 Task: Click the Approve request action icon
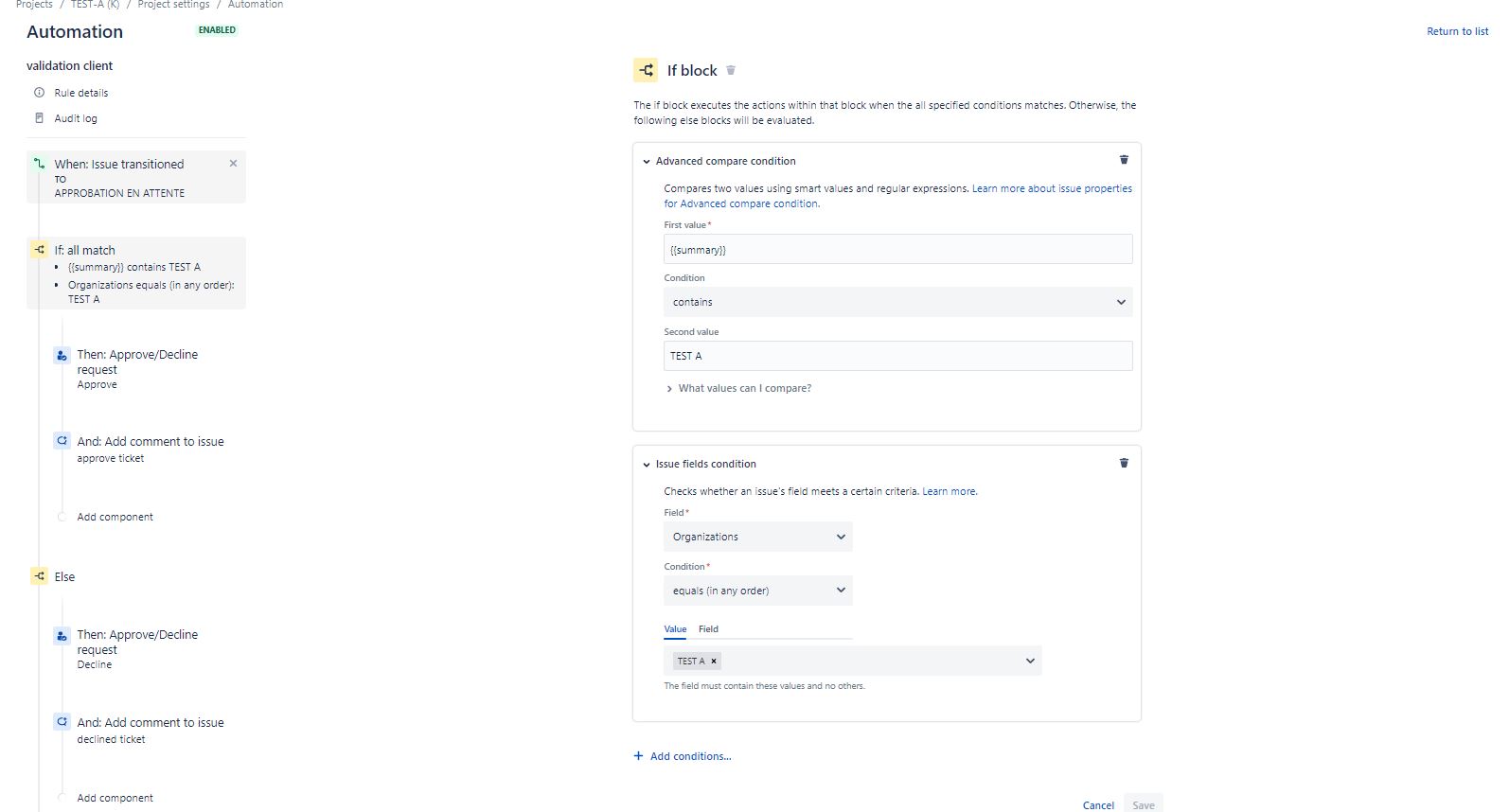pyautogui.click(x=62, y=355)
